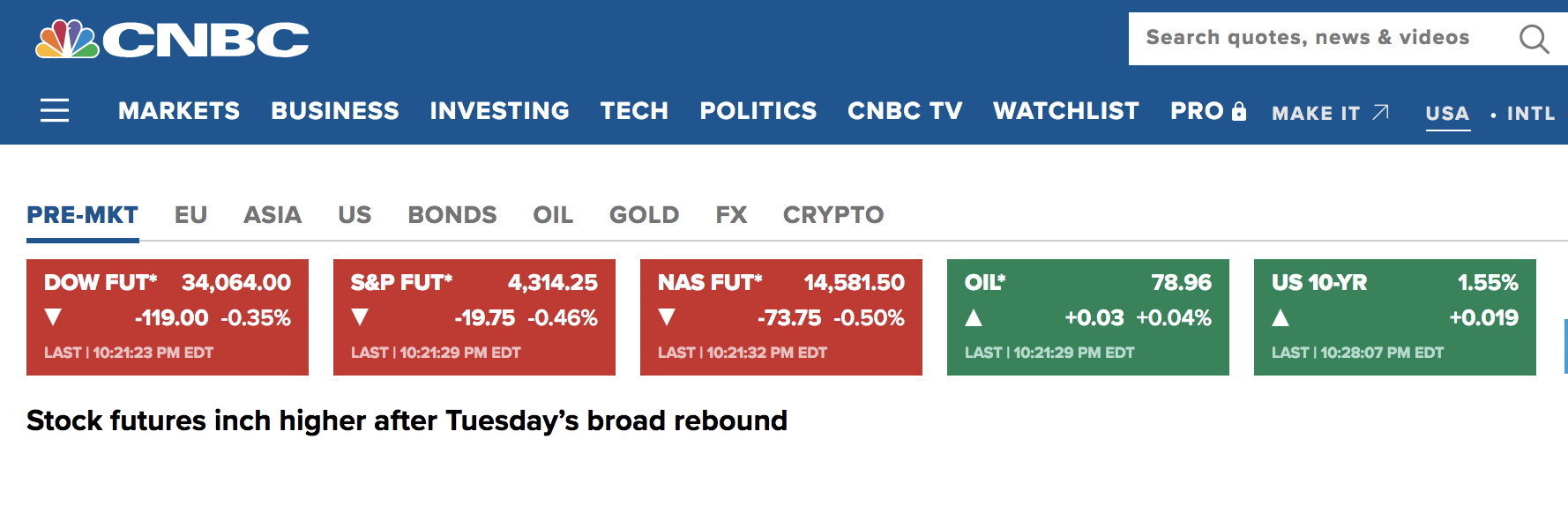Open the CNBC TV menu
The width and height of the screenshot is (1568, 506).
coord(905,111)
